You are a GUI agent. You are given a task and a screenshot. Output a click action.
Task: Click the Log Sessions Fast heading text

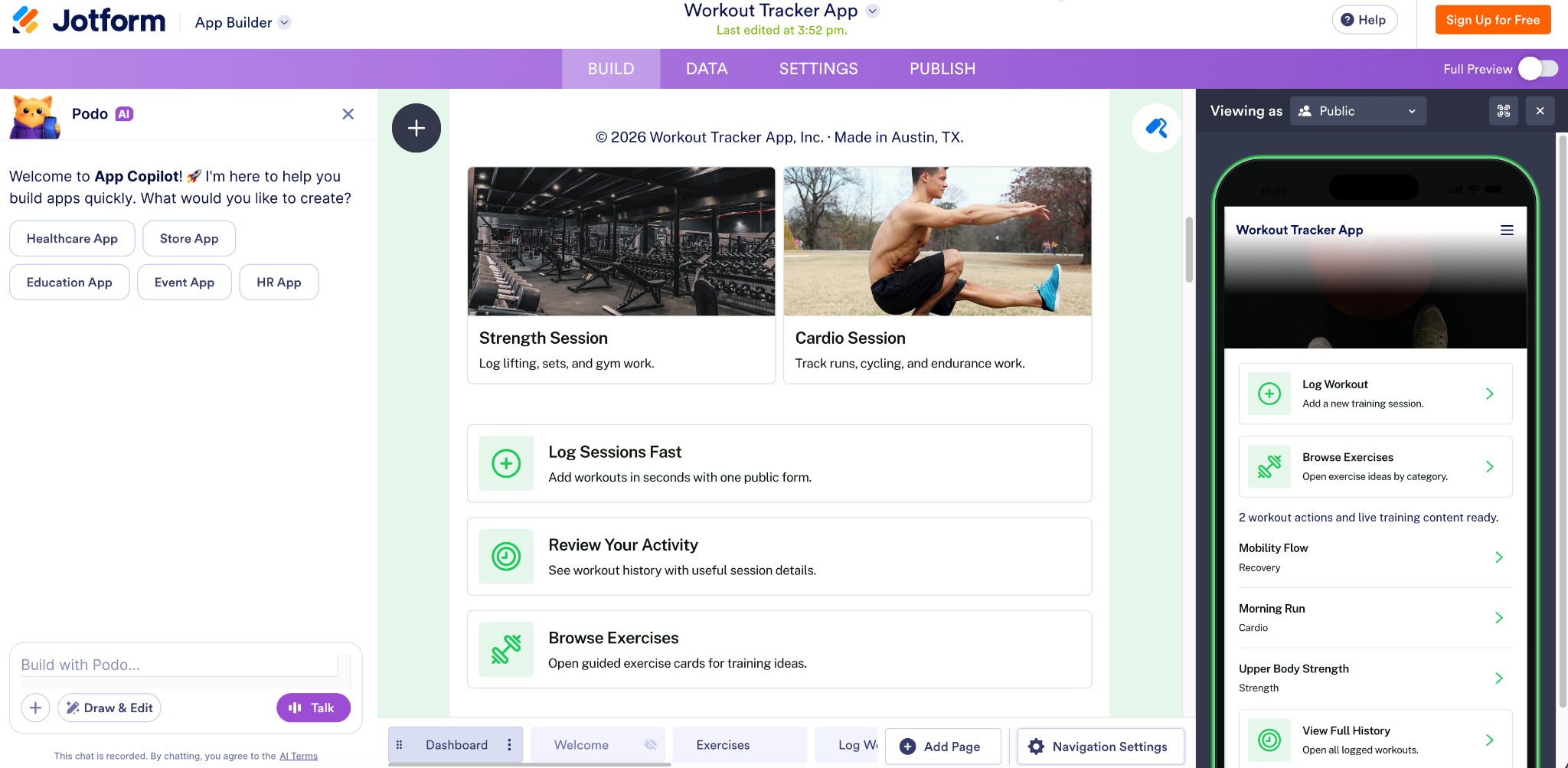[x=615, y=453]
